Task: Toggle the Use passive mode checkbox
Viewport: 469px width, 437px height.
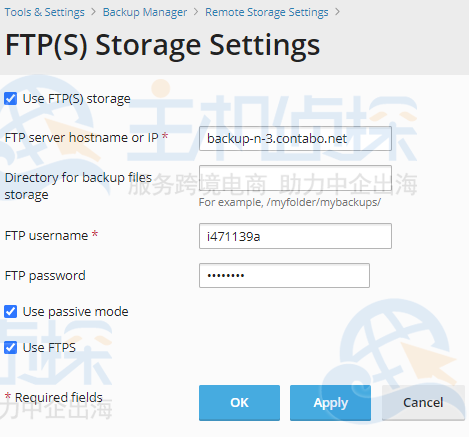Action: pyautogui.click(x=10, y=312)
